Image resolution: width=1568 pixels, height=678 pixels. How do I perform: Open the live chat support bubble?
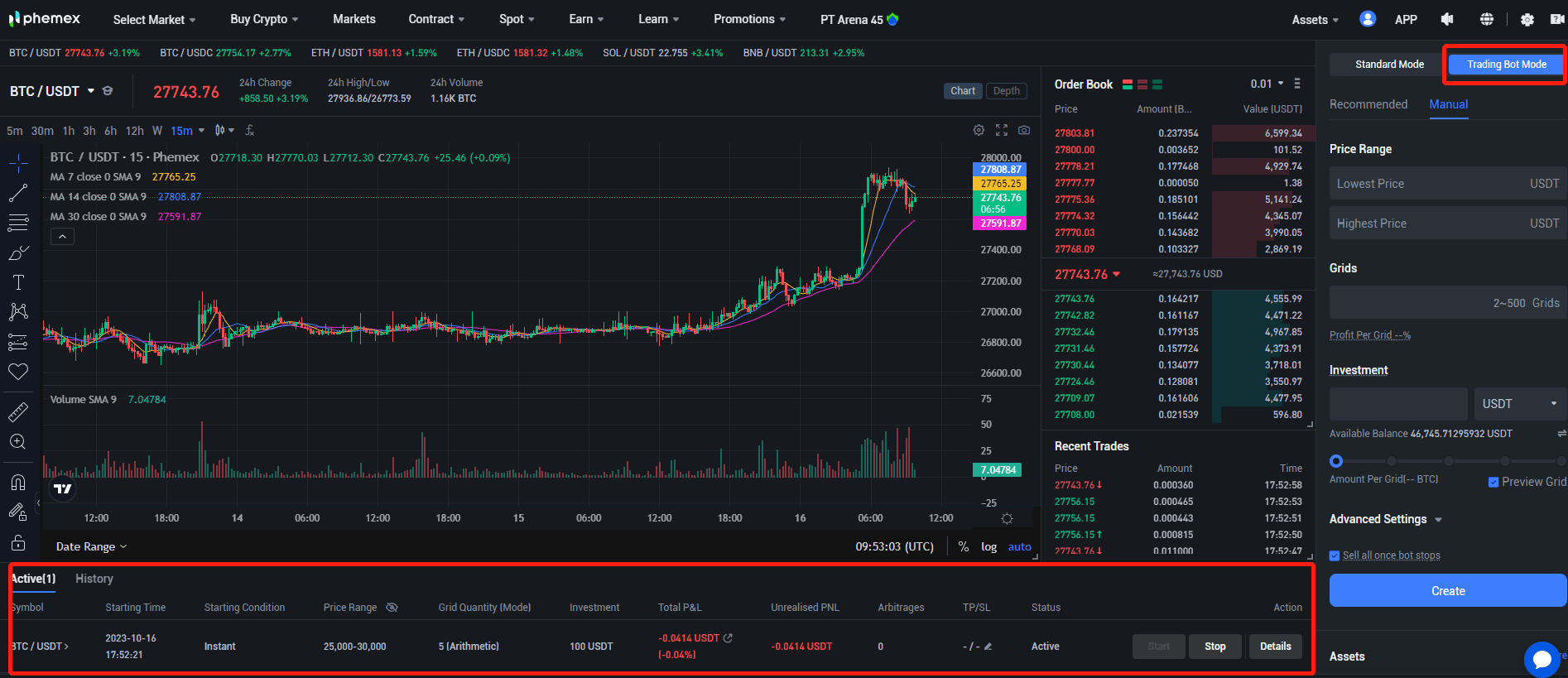[x=1542, y=659]
